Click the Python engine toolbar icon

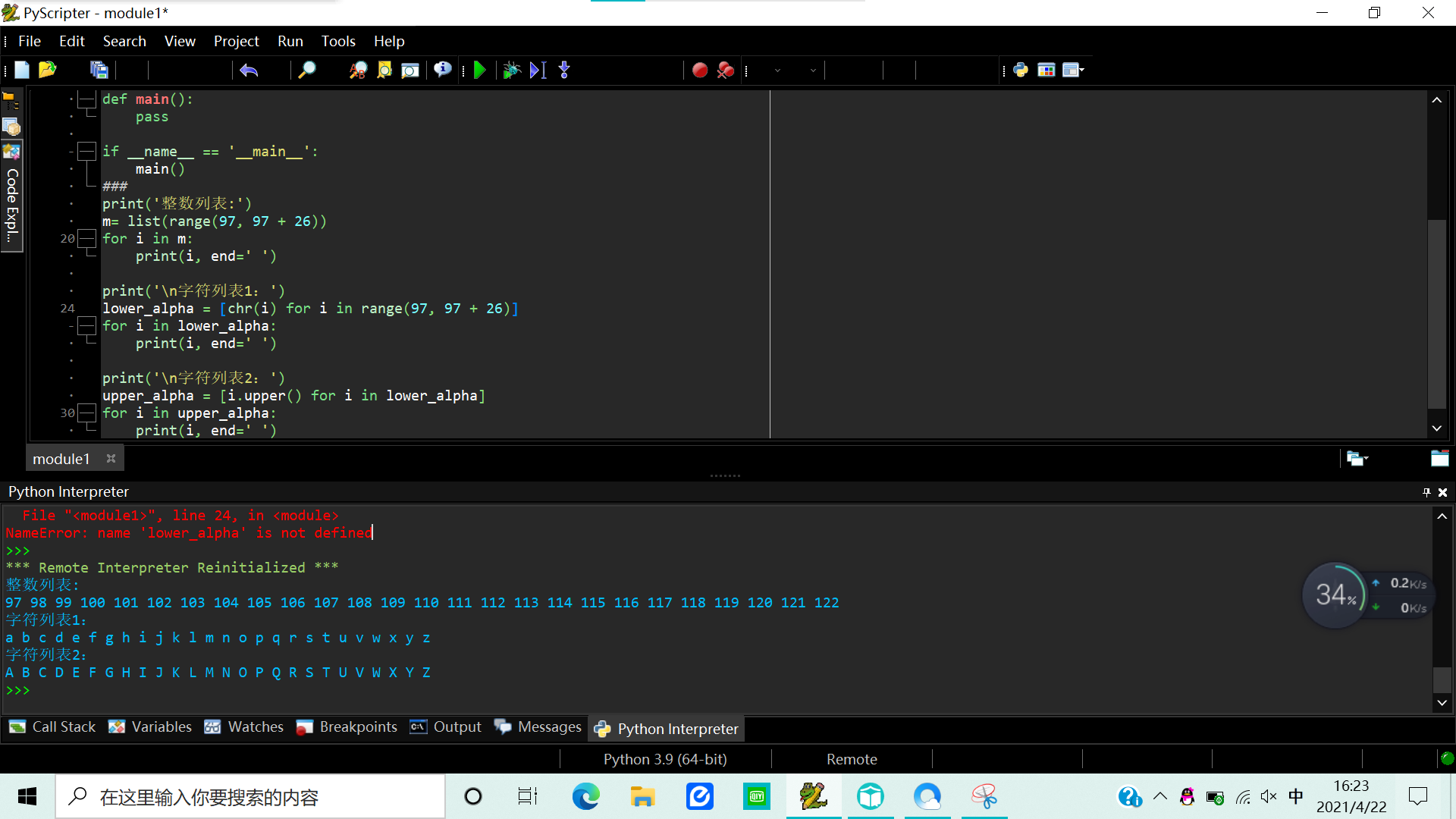pos(1021,71)
